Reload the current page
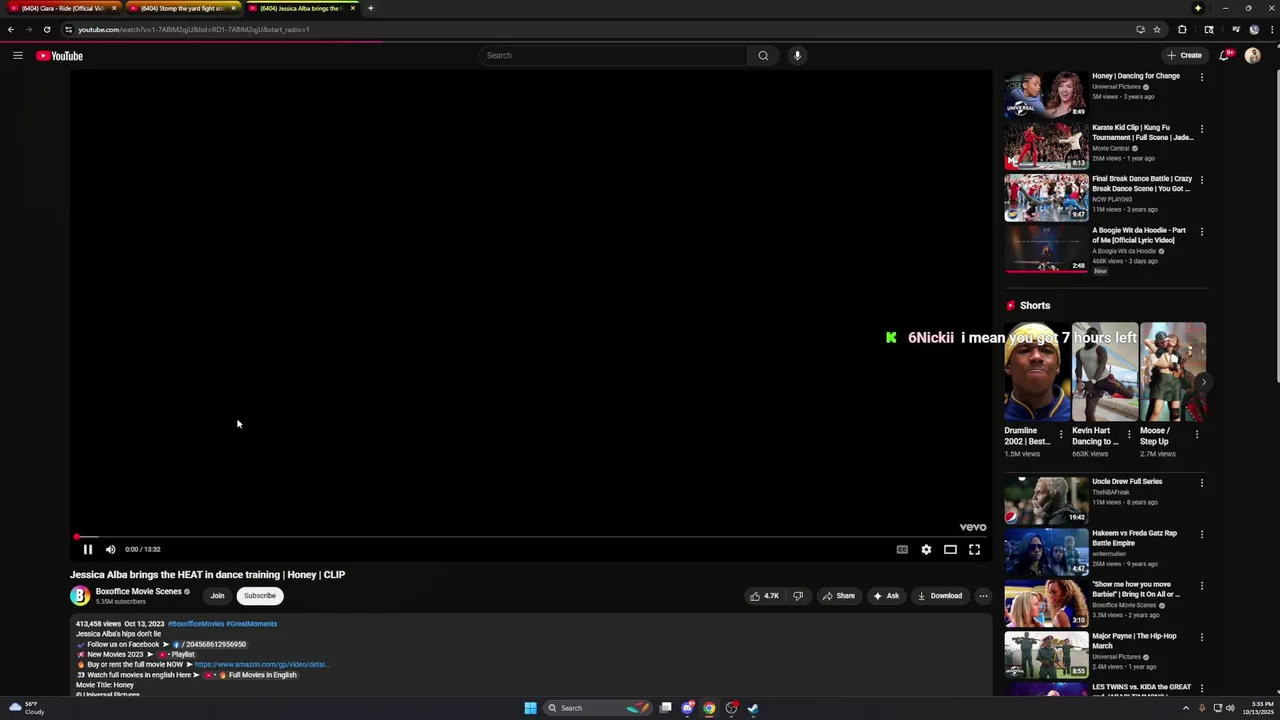The image size is (1280, 720). (x=47, y=29)
